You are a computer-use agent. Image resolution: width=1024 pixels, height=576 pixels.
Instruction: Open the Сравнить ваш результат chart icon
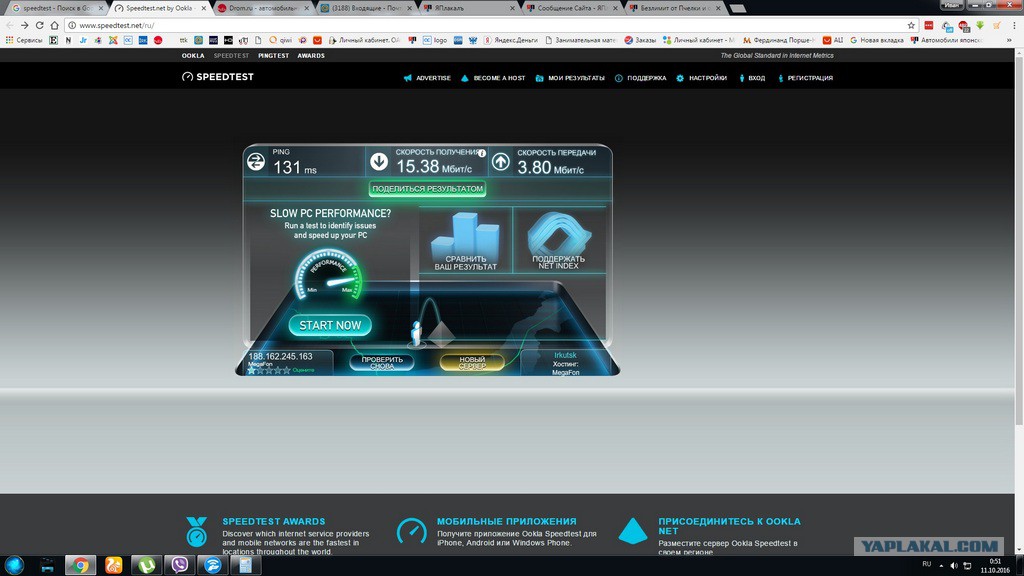466,240
